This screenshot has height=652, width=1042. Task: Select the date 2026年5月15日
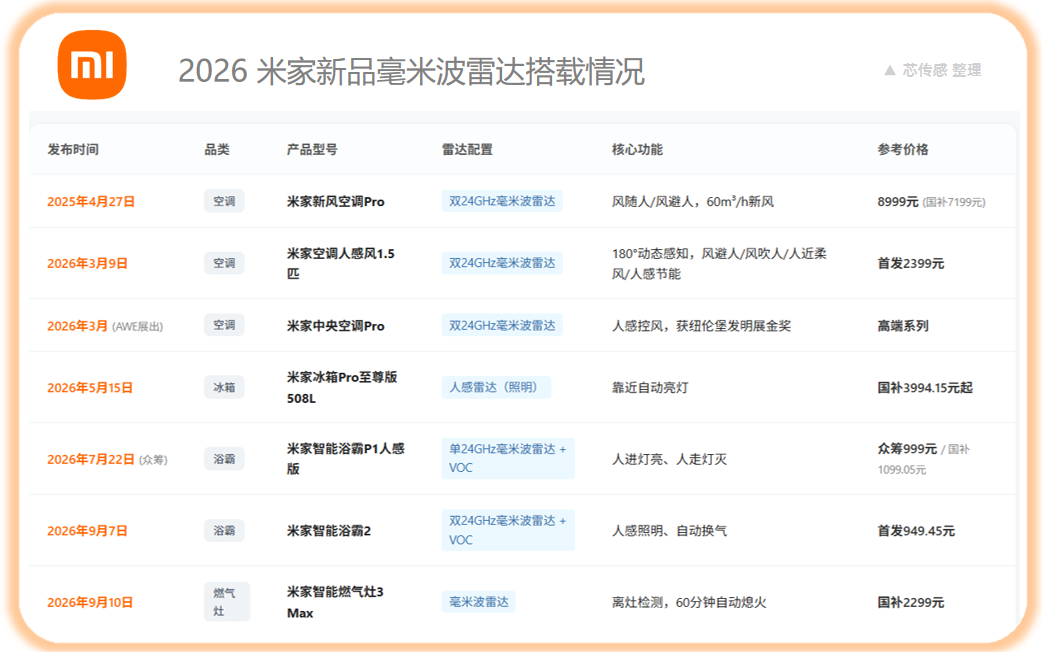coord(90,387)
